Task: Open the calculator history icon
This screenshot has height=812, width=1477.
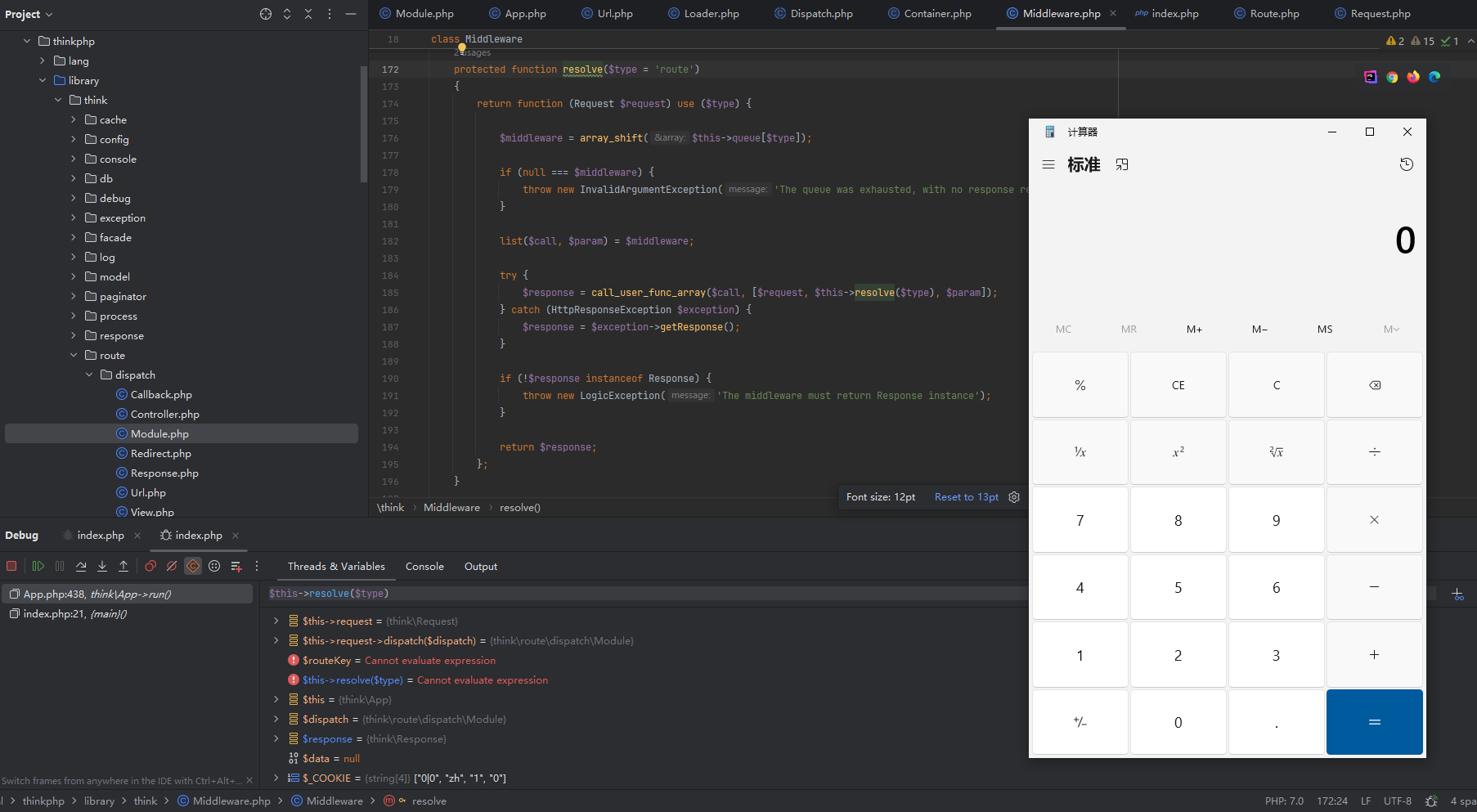Action: pos(1406,164)
